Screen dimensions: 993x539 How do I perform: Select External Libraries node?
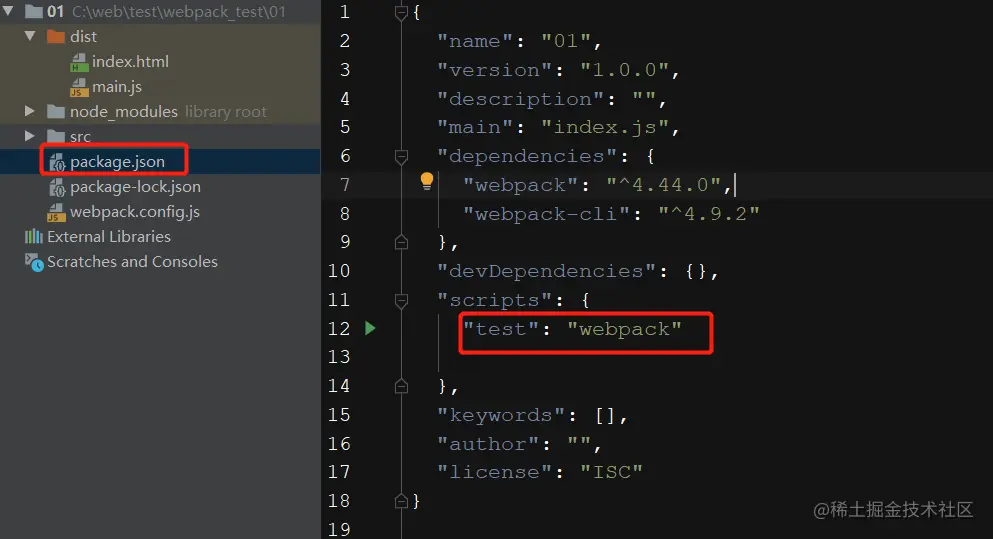(109, 236)
